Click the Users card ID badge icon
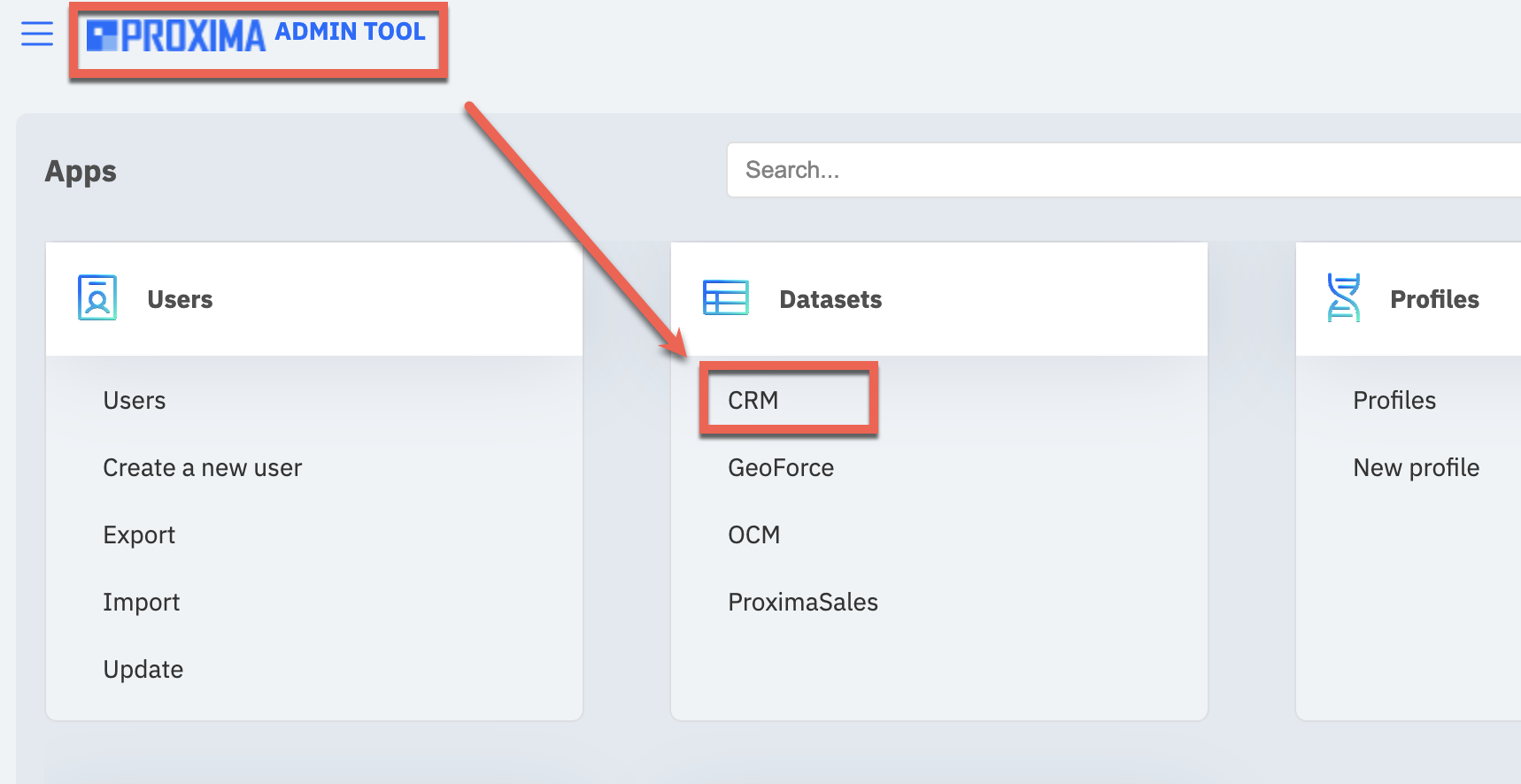 point(97,297)
